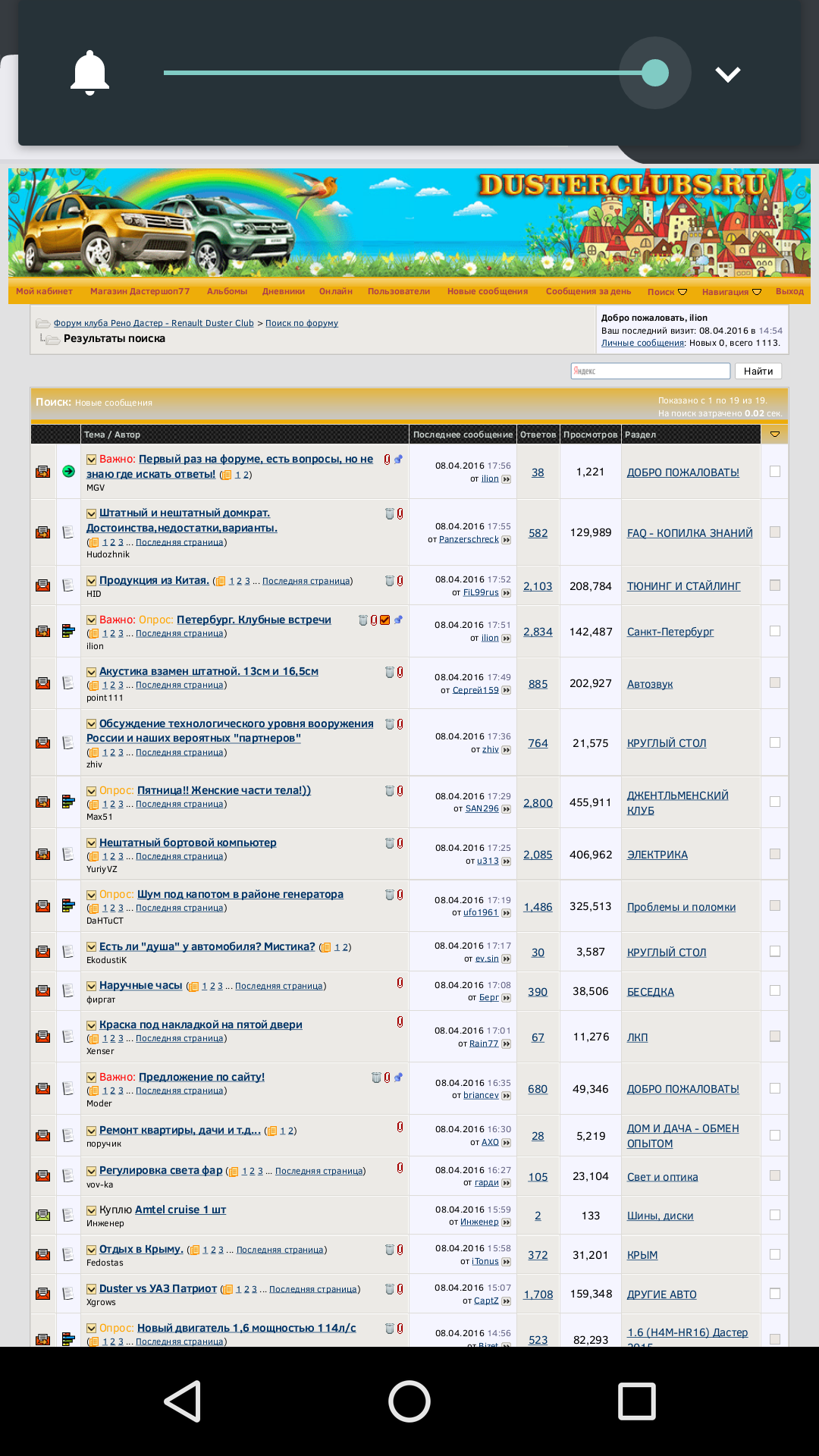
Task: Click thread status icon for Куплю Amtel cruise
Action: (43, 1215)
